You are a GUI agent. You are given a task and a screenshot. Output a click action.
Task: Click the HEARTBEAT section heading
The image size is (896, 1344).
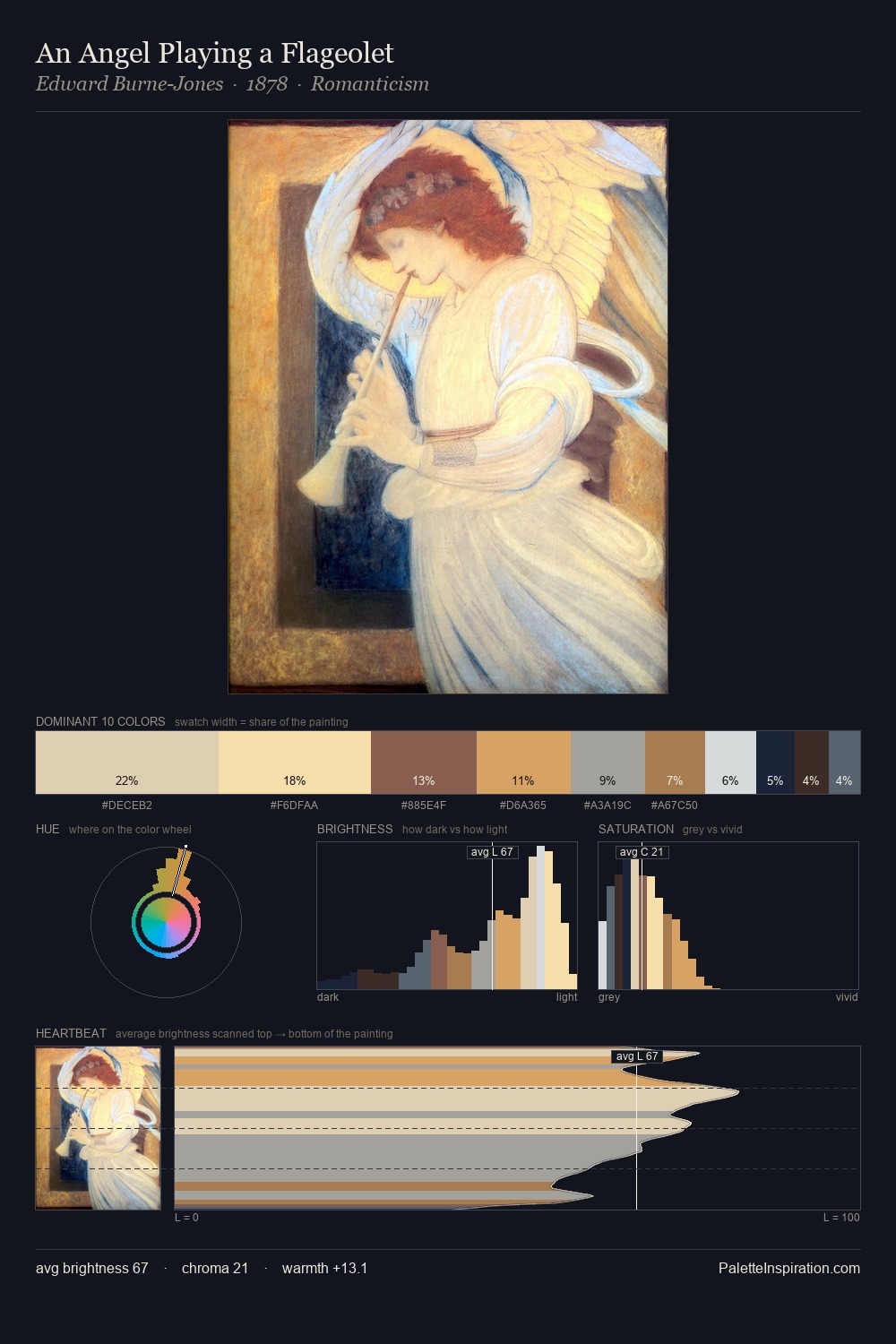pos(71,1033)
